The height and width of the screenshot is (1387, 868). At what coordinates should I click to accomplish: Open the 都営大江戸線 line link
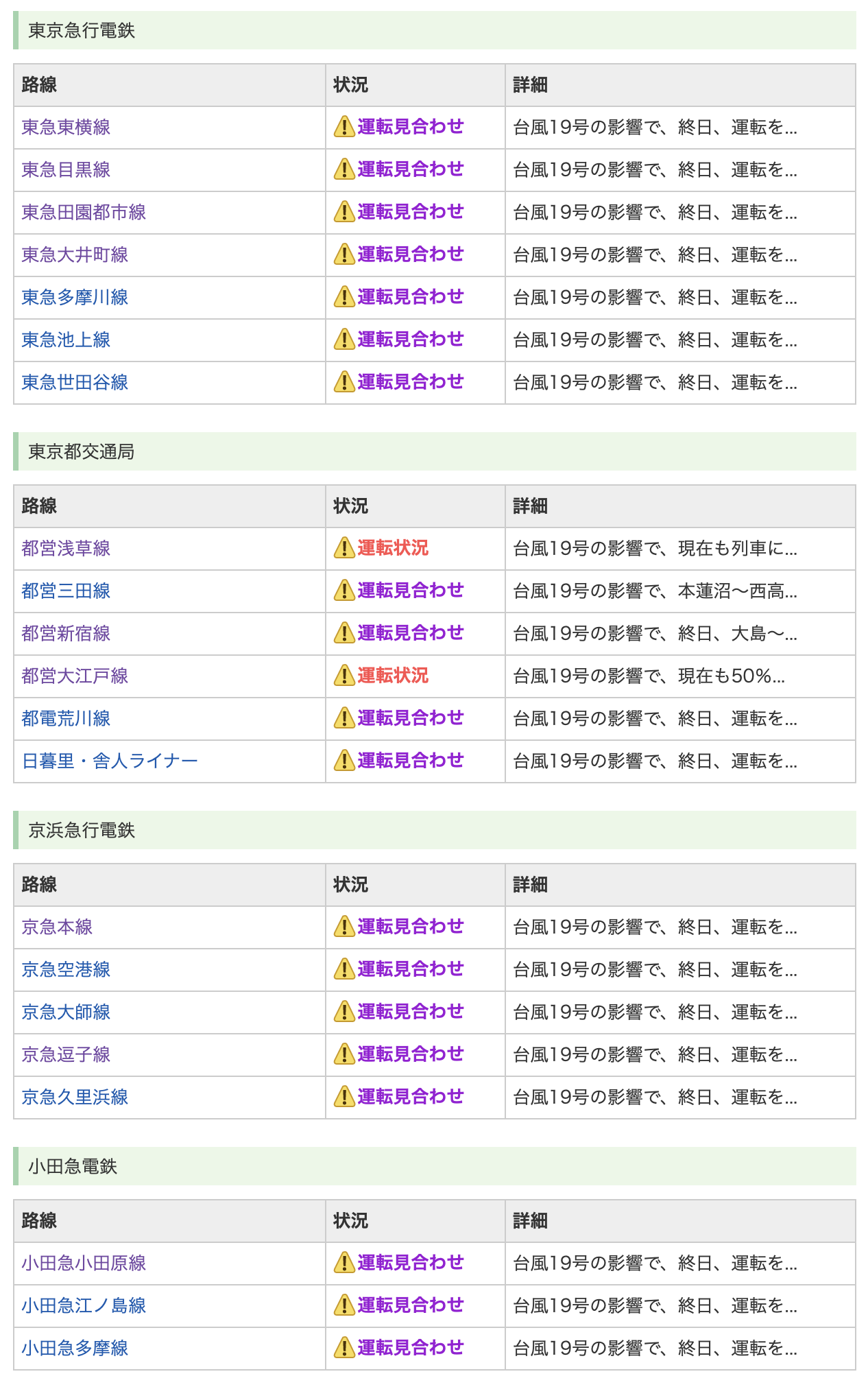[x=75, y=676]
